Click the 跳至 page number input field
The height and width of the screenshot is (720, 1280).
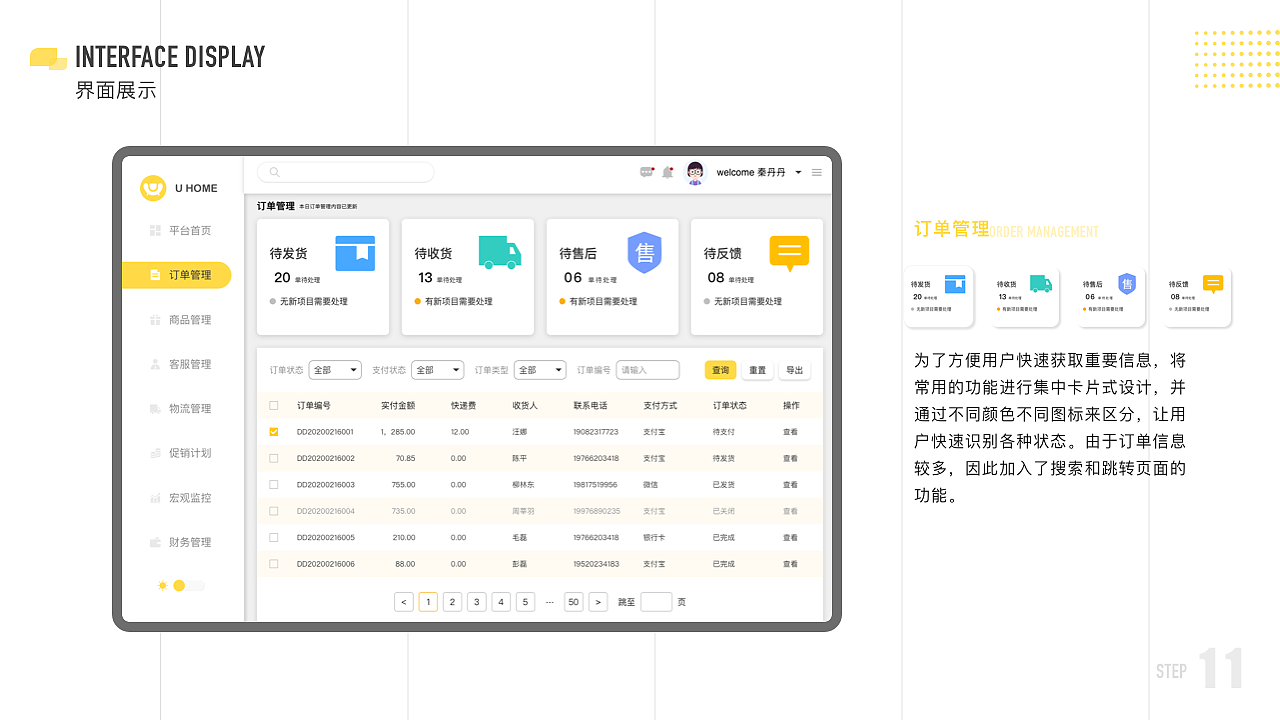pyautogui.click(x=656, y=601)
